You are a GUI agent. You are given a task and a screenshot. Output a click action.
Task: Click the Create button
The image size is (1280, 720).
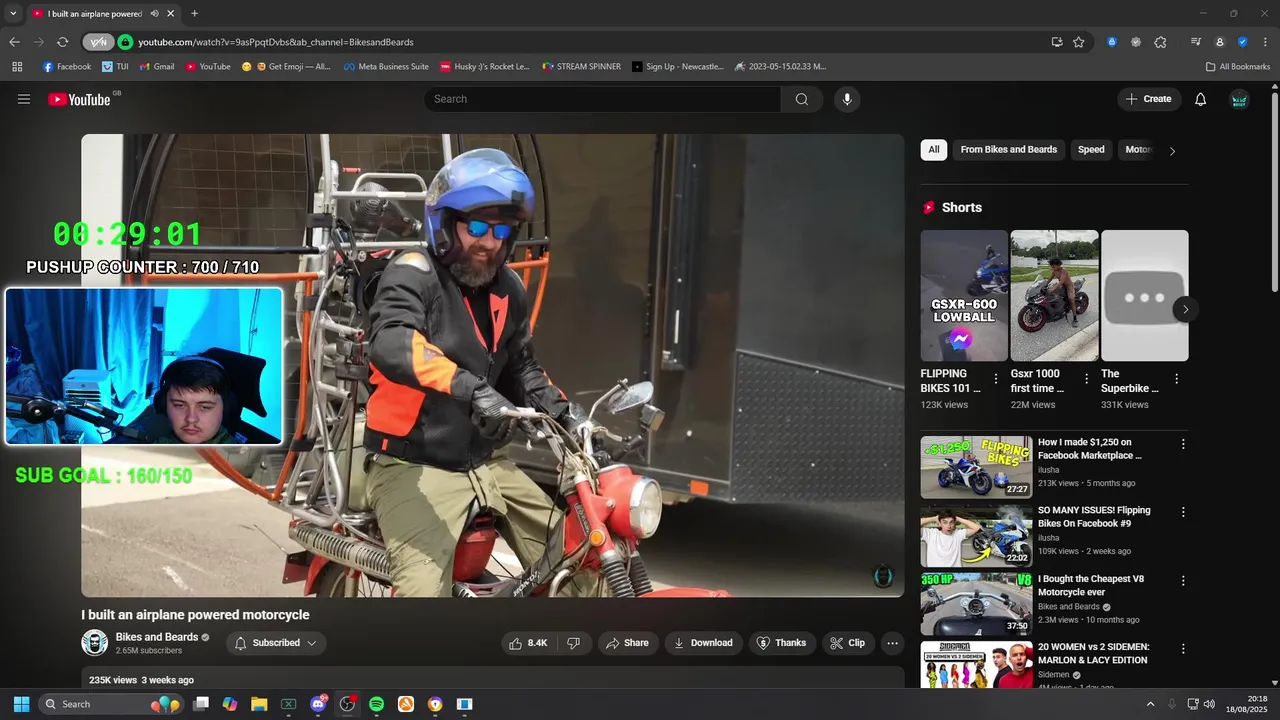[x=1149, y=99]
